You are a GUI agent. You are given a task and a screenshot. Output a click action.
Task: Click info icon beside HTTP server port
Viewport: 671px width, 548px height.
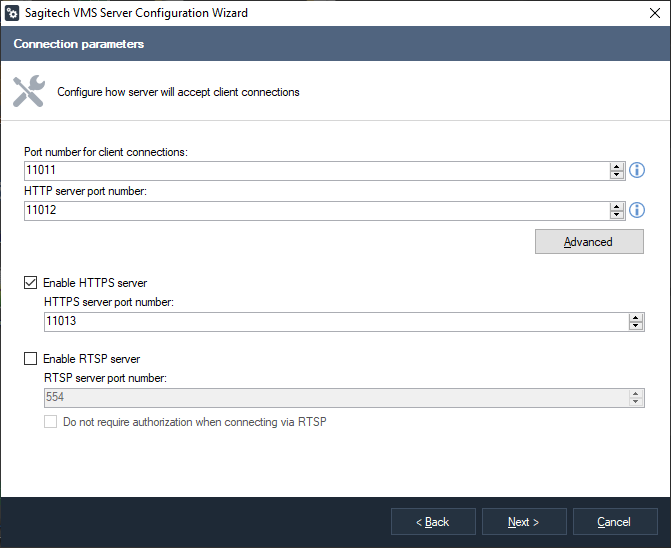636,211
